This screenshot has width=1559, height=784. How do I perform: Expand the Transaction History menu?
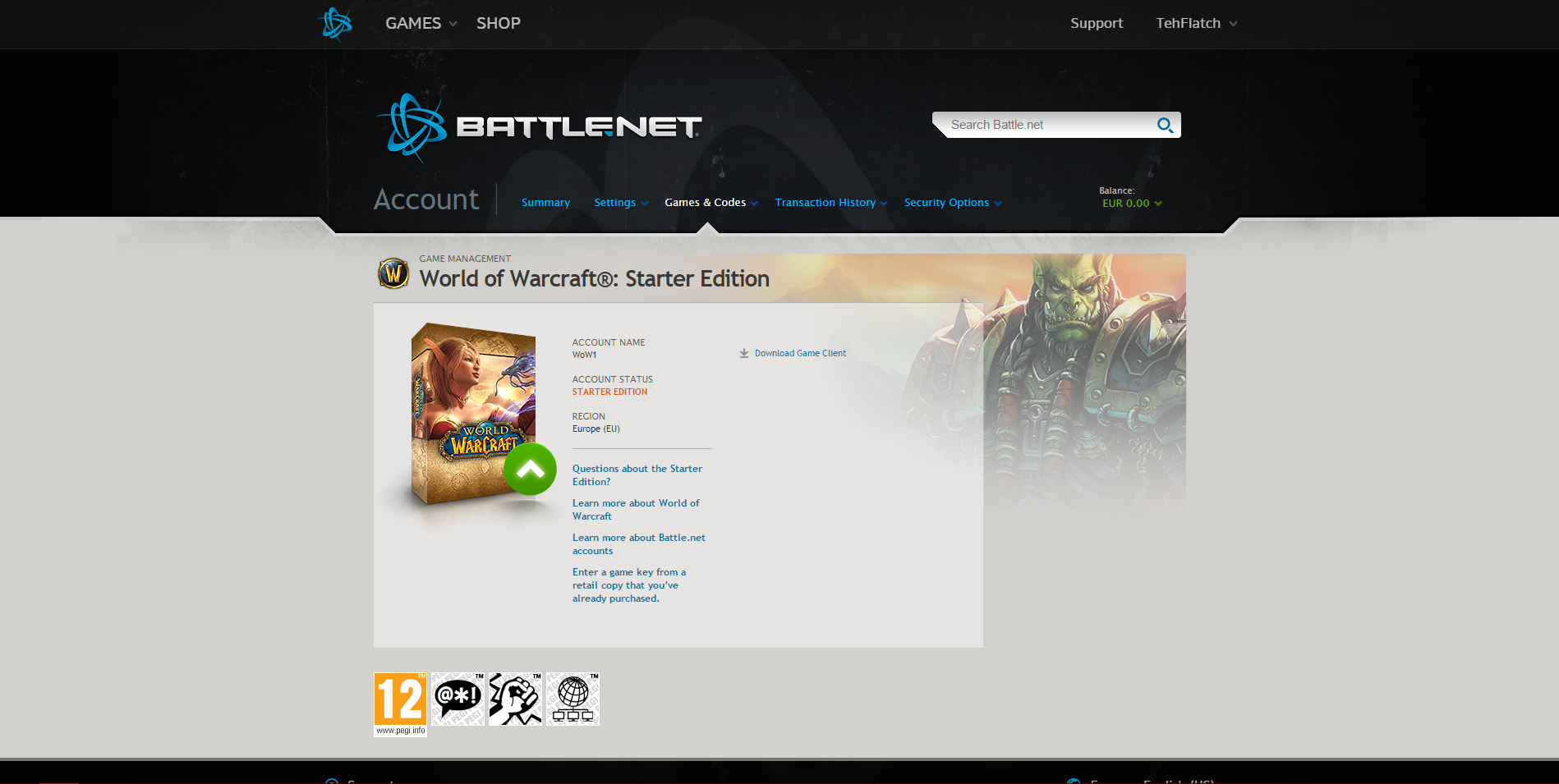(831, 203)
